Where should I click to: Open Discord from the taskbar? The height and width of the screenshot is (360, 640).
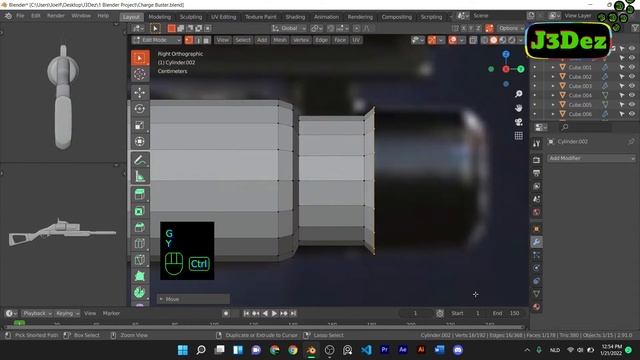click(x=458, y=350)
